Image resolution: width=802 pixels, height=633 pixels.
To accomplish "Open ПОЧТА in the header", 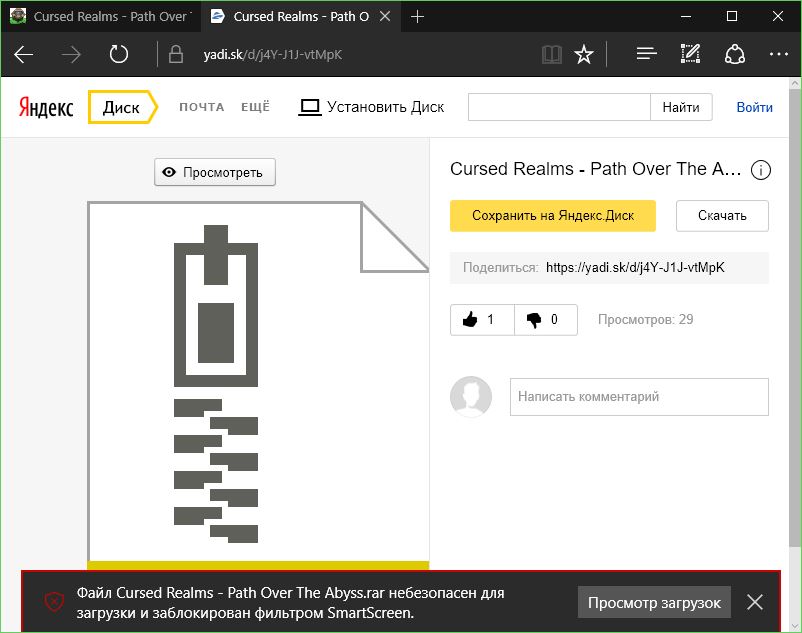I will [202, 107].
